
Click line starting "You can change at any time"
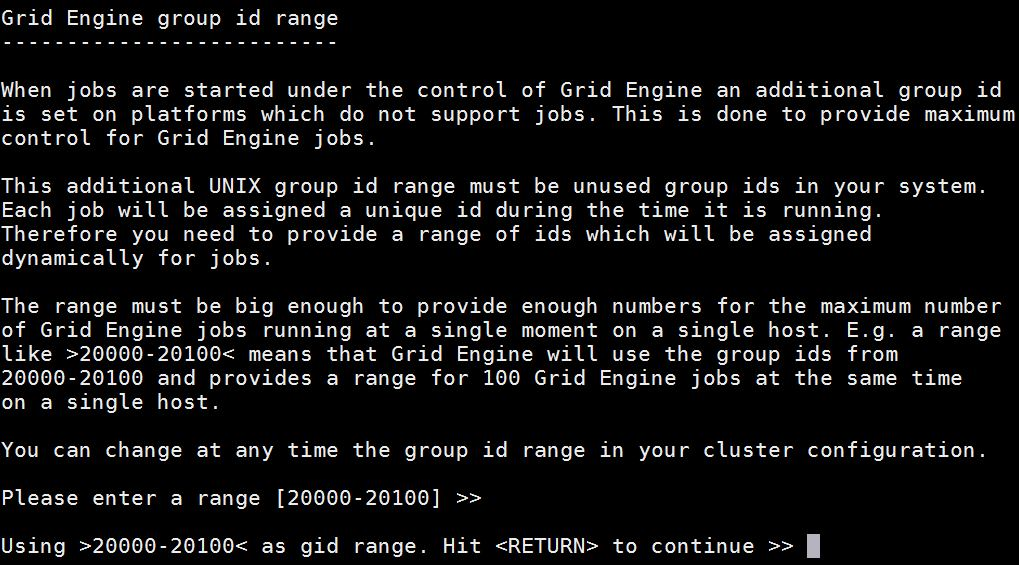tap(494, 451)
